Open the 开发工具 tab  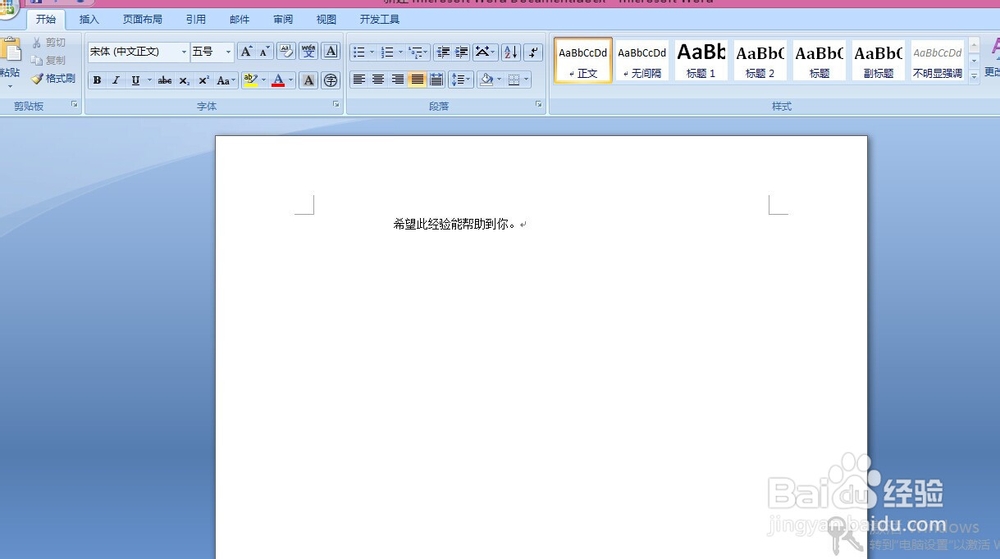[x=379, y=19]
